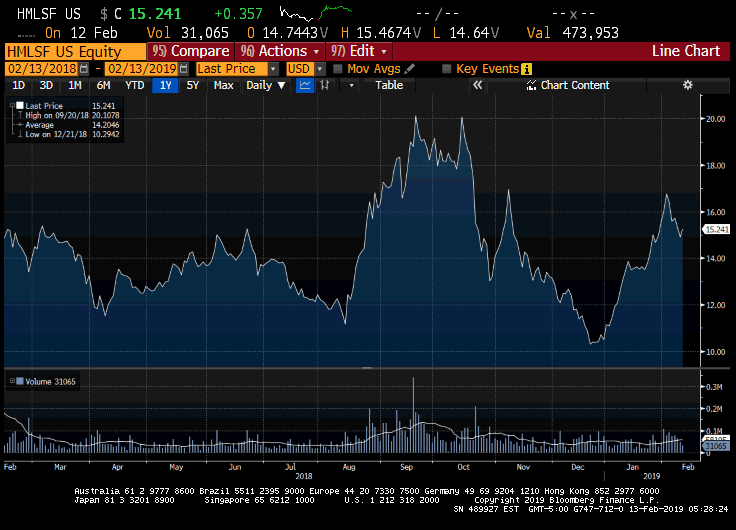Click the HMLSF US Equity security field

[x=75, y=51]
